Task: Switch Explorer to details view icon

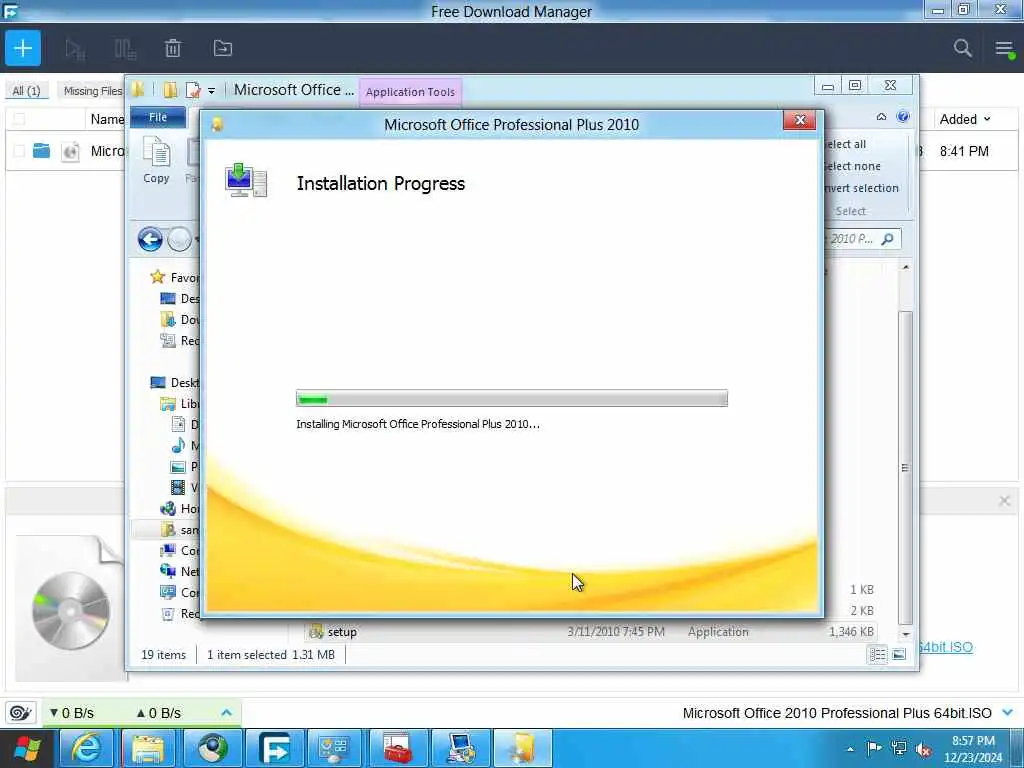Action: point(877,654)
